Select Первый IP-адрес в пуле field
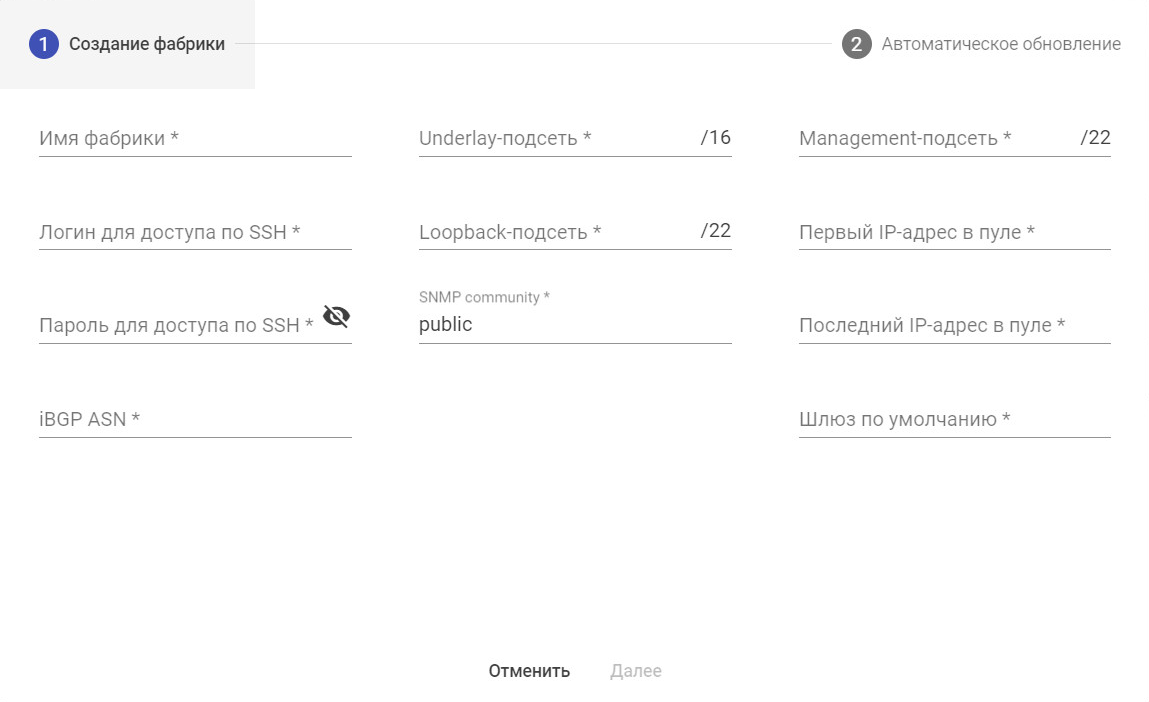Screen dimensions: 1149x702 (x=954, y=232)
